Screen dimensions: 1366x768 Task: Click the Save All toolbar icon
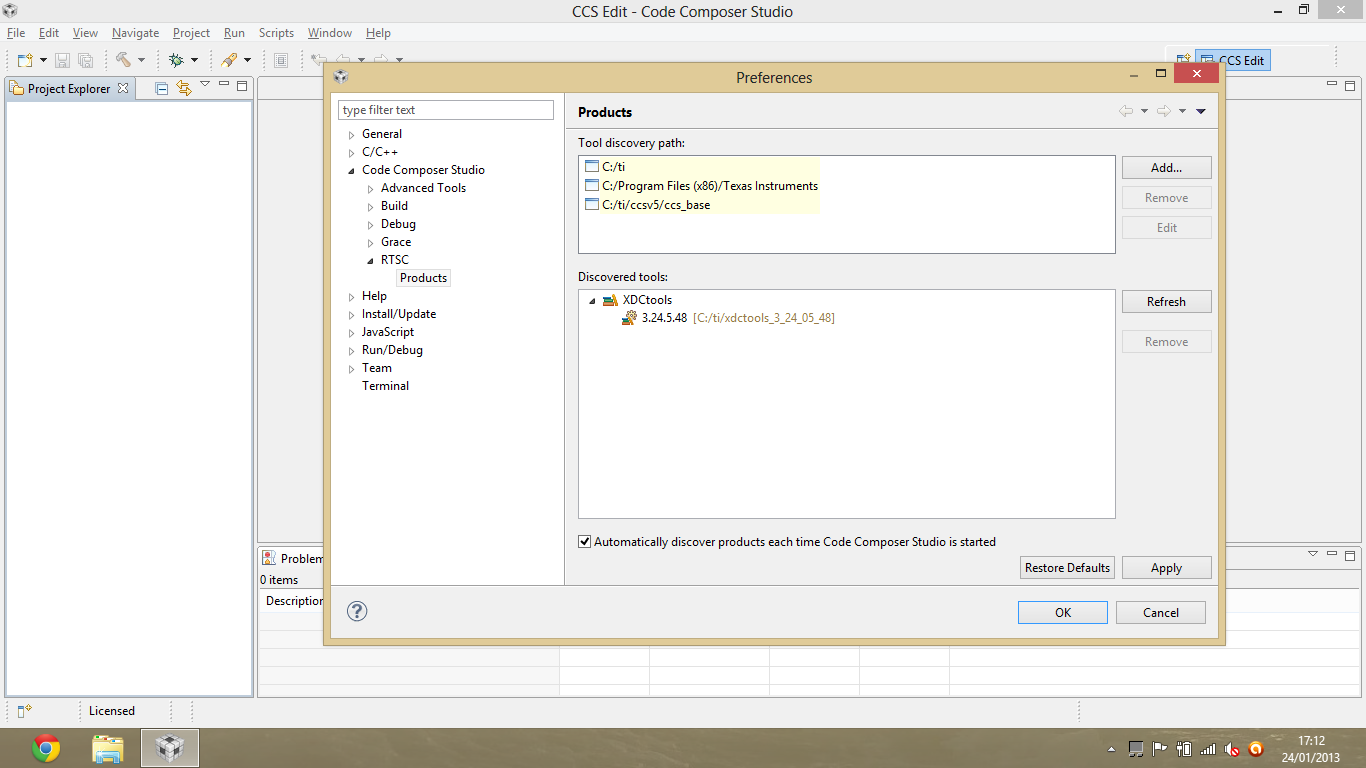click(85, 60)
